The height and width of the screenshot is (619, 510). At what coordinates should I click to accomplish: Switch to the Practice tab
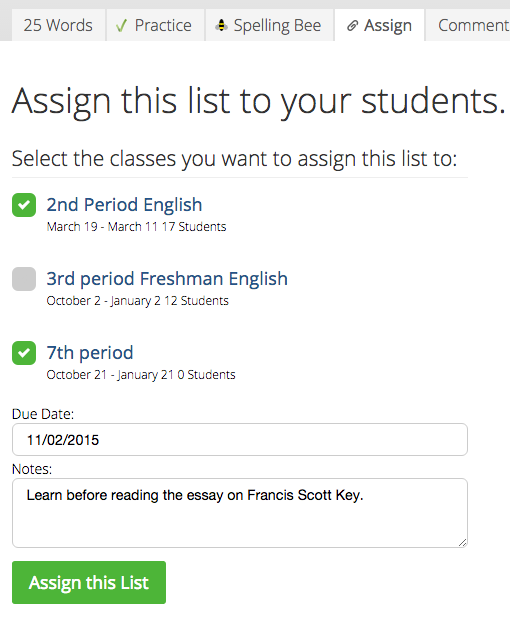tap(155, 25)
